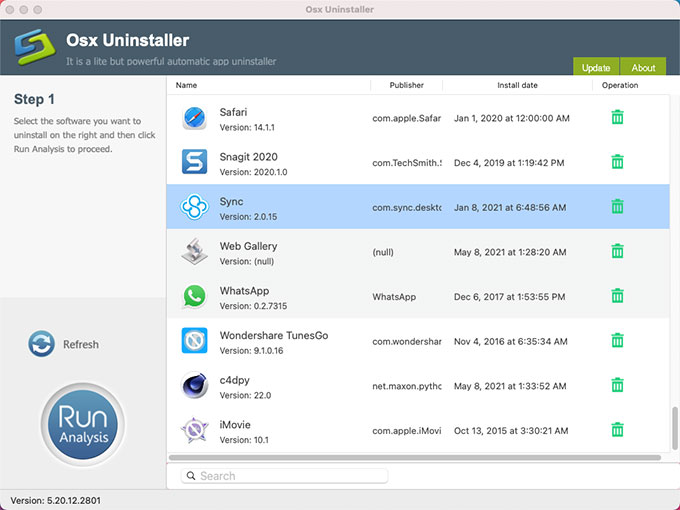Delete Safari using its trash icon

tap(617, 117)
